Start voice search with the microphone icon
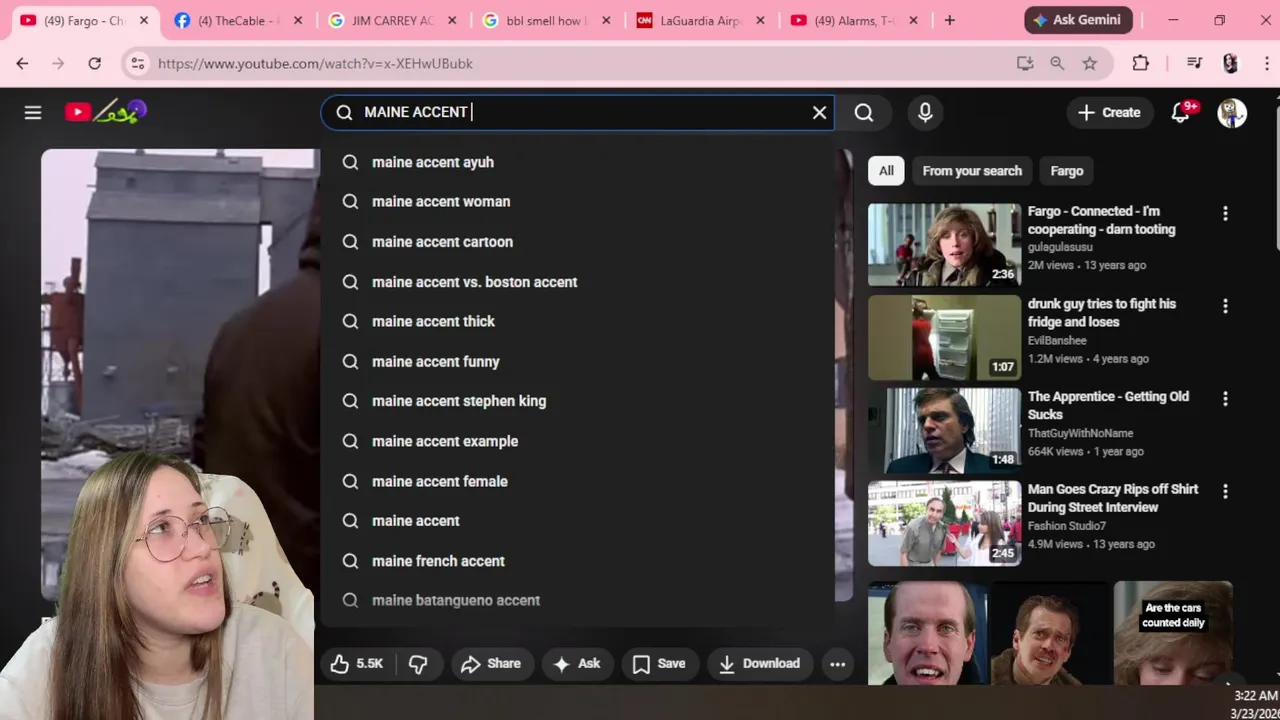Viewport: 1280px width, 720px height. [925, 112]
